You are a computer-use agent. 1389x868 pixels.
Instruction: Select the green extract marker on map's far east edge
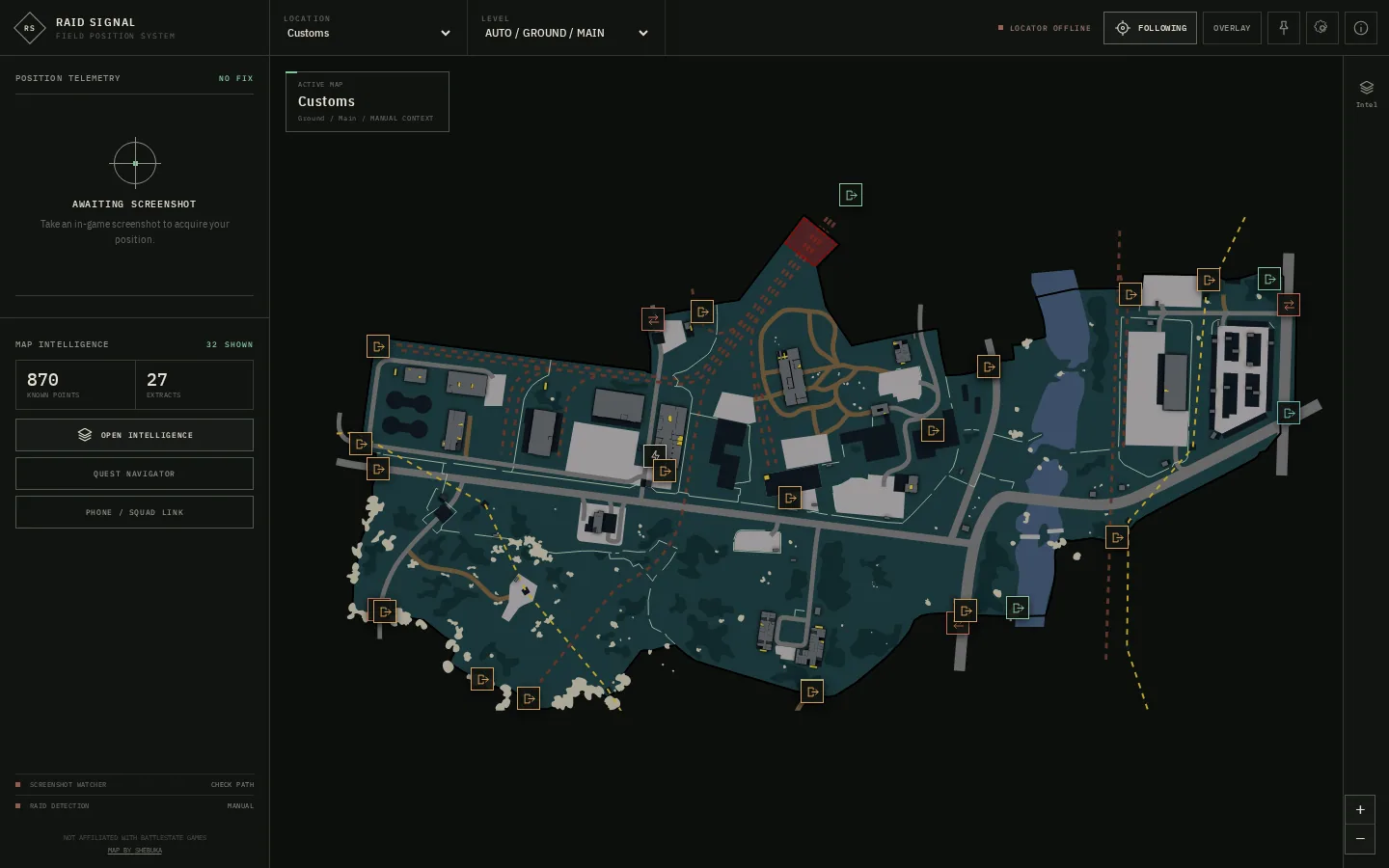[1289, 413]
